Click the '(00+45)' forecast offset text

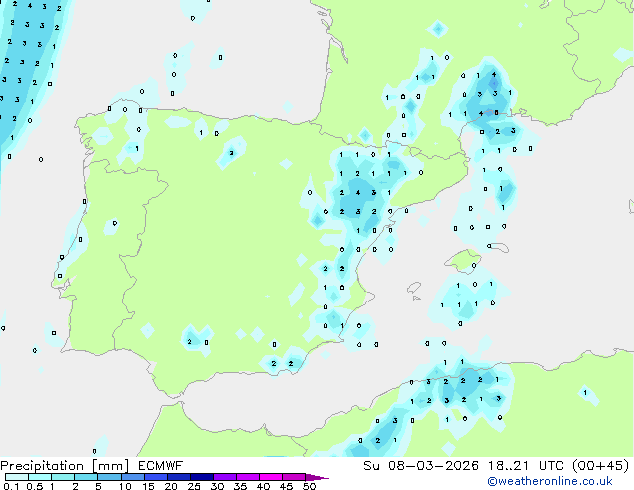600,466
